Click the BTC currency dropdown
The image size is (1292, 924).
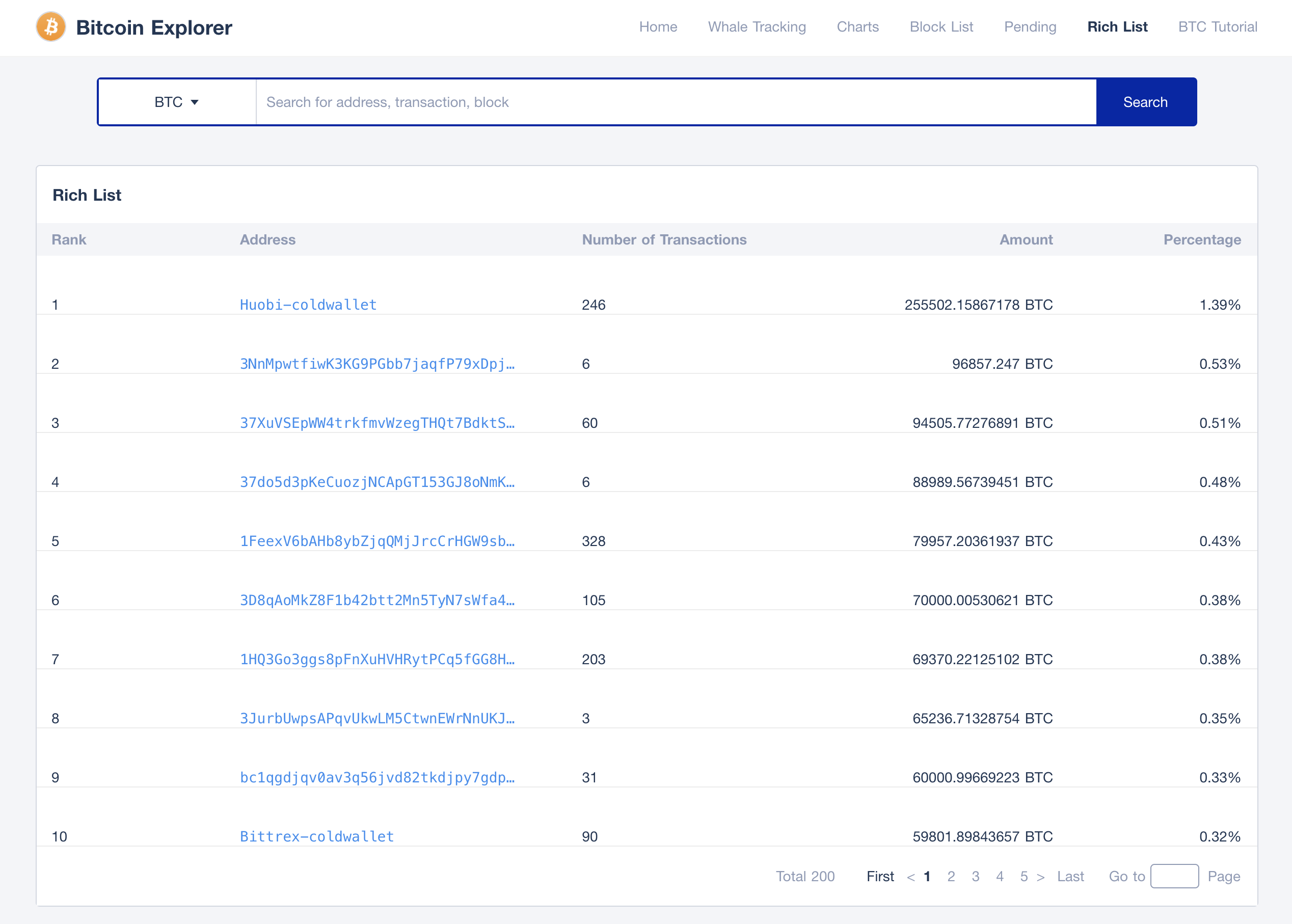(177, 101)
